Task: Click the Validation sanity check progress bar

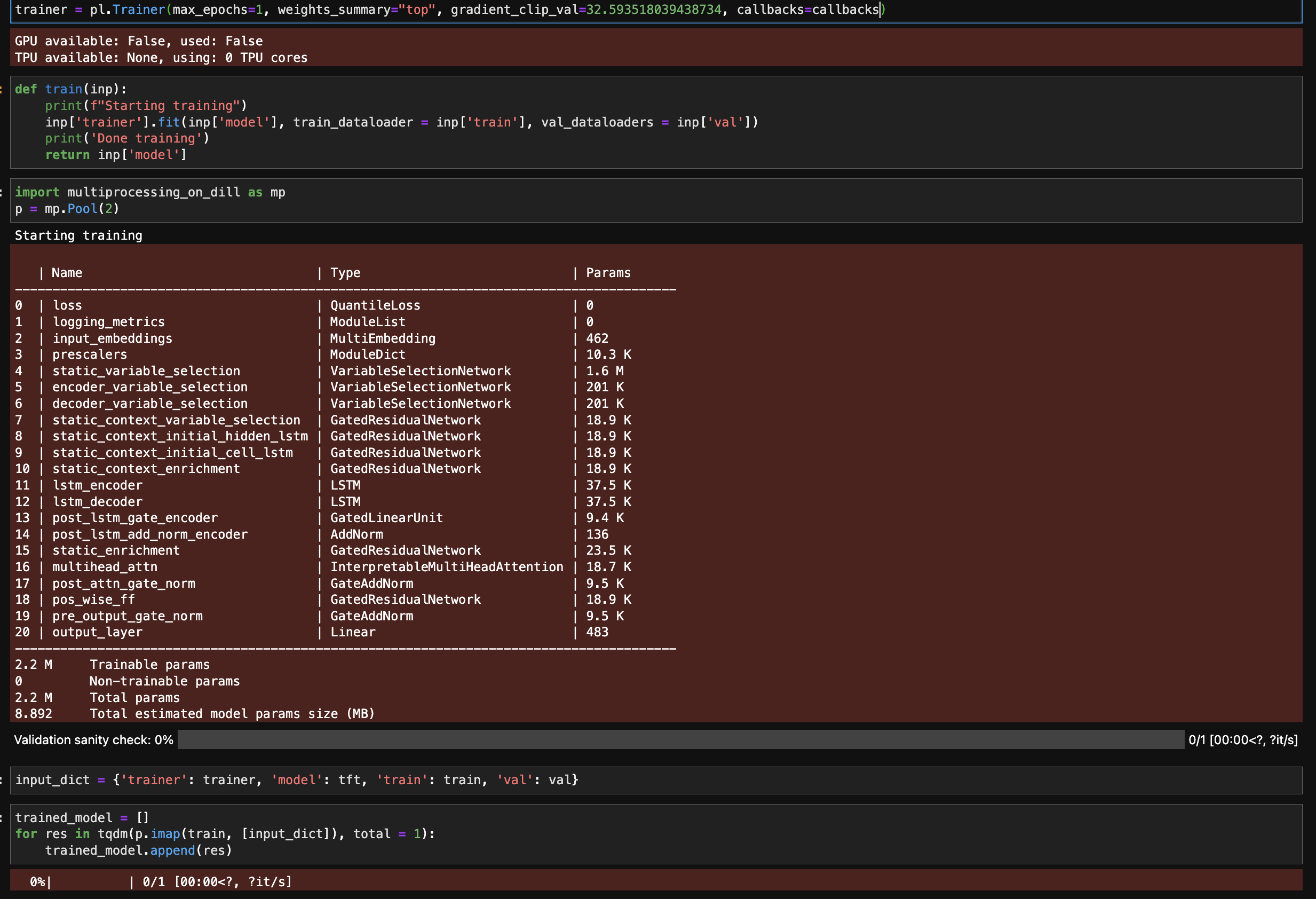Action: point(679,740)
